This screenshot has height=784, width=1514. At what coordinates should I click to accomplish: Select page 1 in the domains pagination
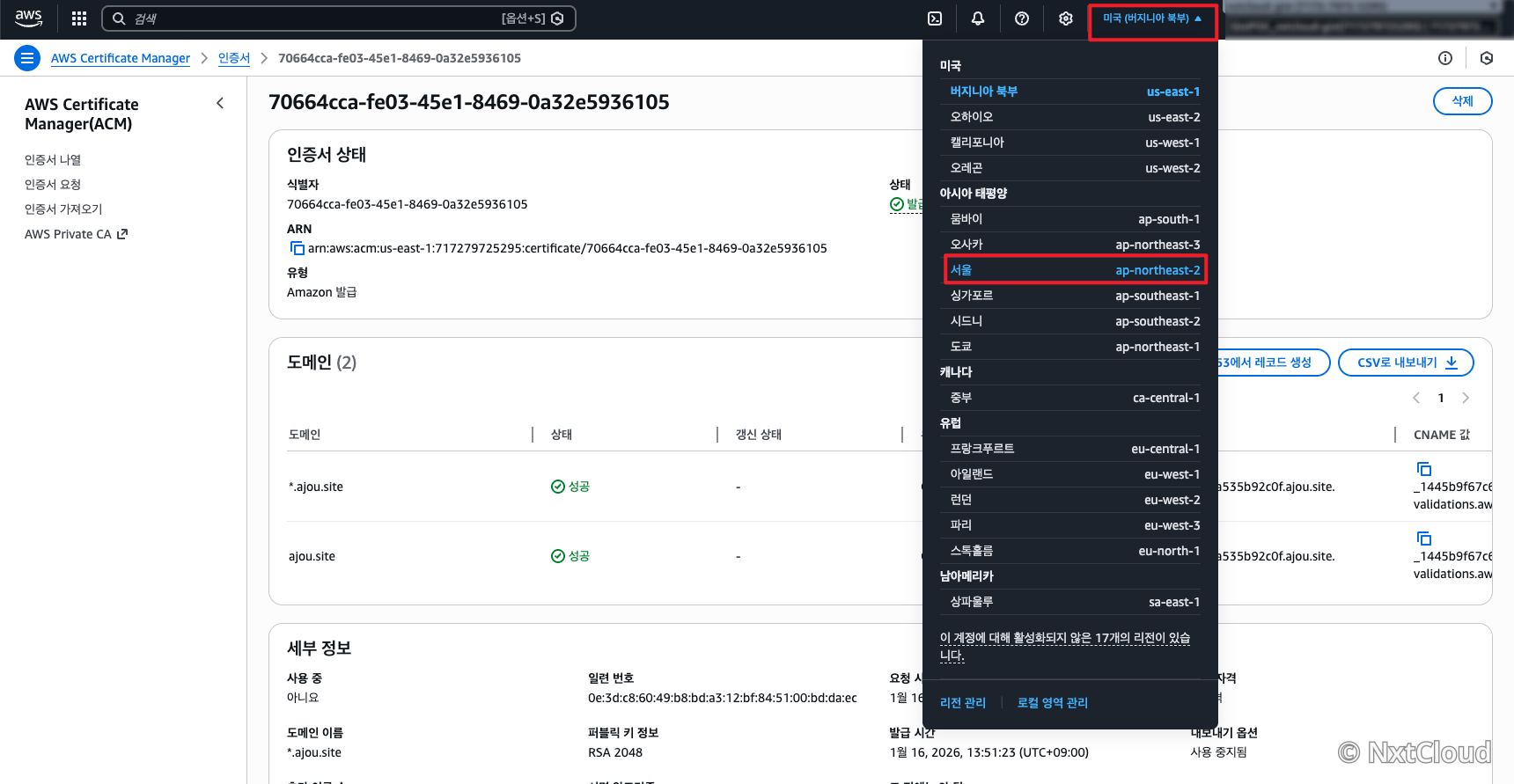pos(1441,398)
